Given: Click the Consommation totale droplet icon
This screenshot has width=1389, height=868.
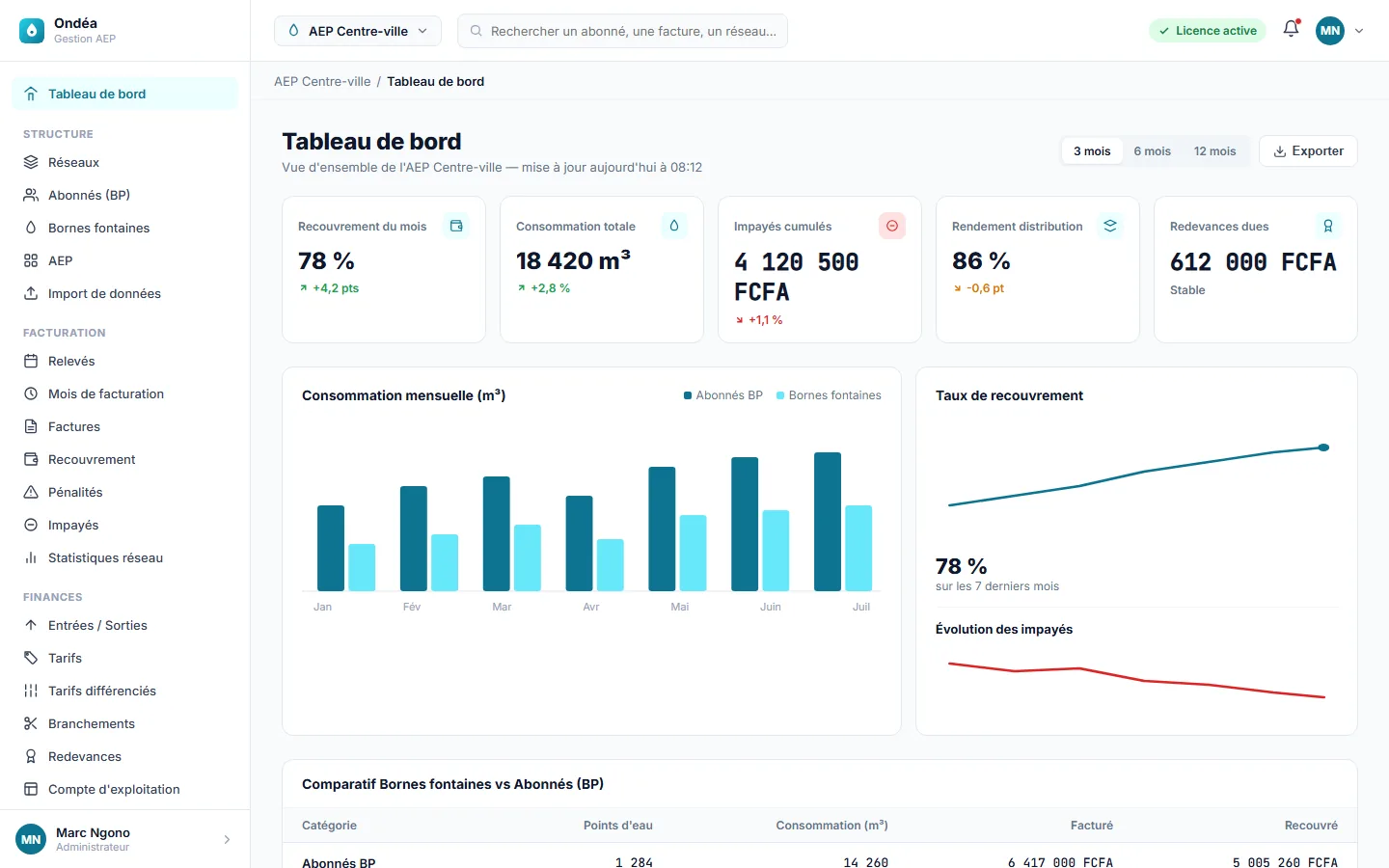Looking at the screenshot, I should [x=674, y=226].
